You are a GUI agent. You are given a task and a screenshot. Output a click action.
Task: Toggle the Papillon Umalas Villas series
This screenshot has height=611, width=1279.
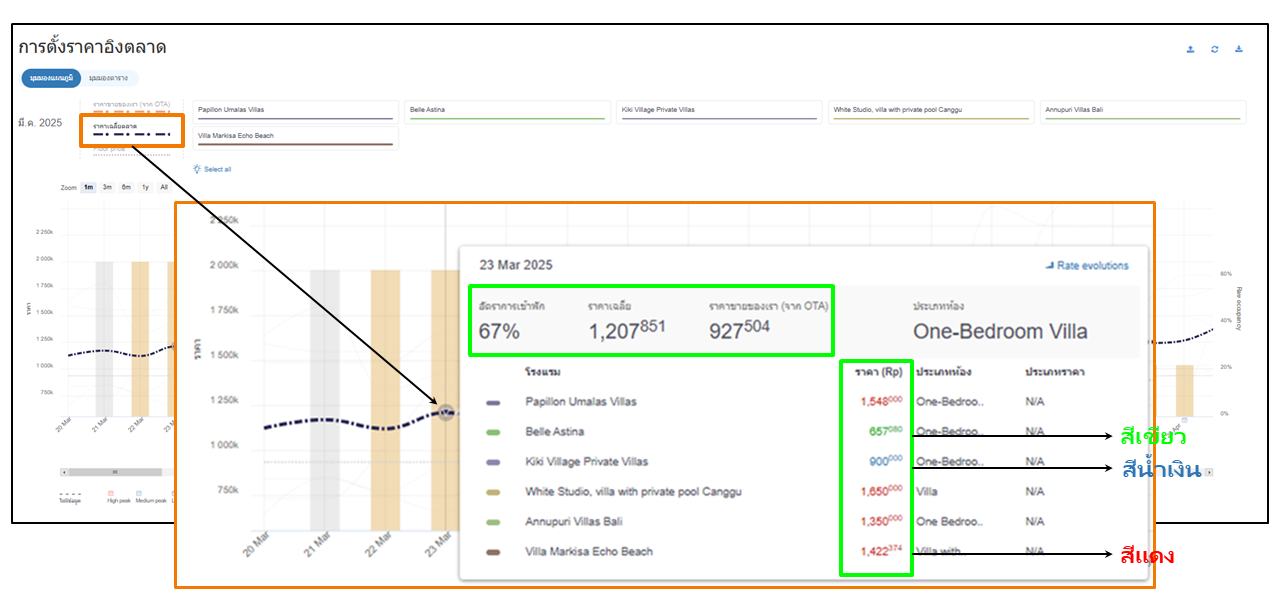coord(295,112)
